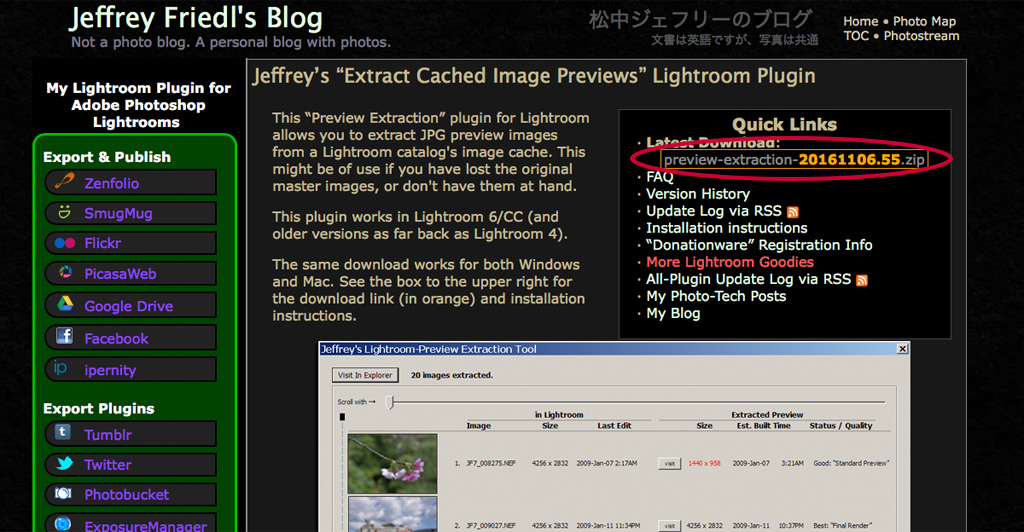This screenshot has width=1024, height=532.
Task: Open the Google Drive plugin link
Action: 131,305
